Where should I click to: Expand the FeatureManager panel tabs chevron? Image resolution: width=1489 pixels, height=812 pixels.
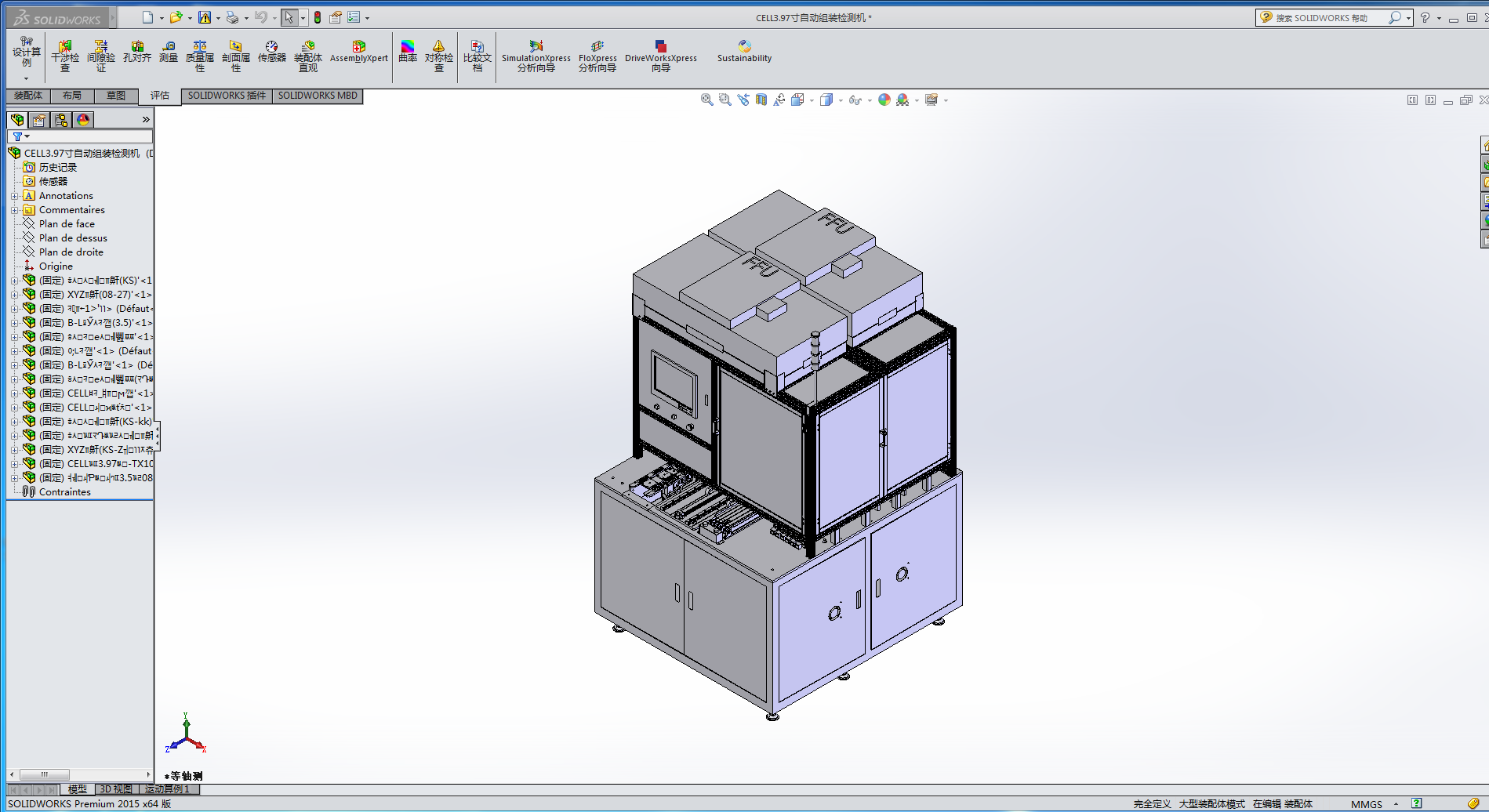click(146, 120)
